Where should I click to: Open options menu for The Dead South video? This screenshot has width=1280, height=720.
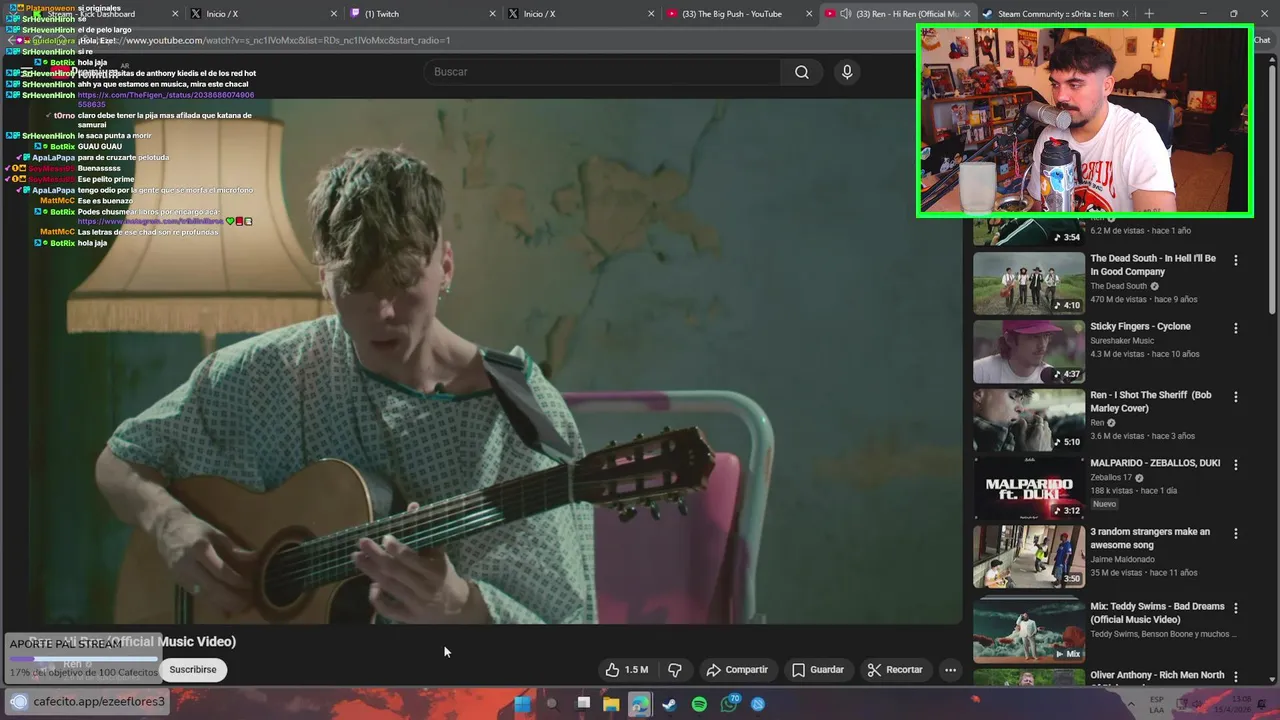click(x=1235, y=260)
